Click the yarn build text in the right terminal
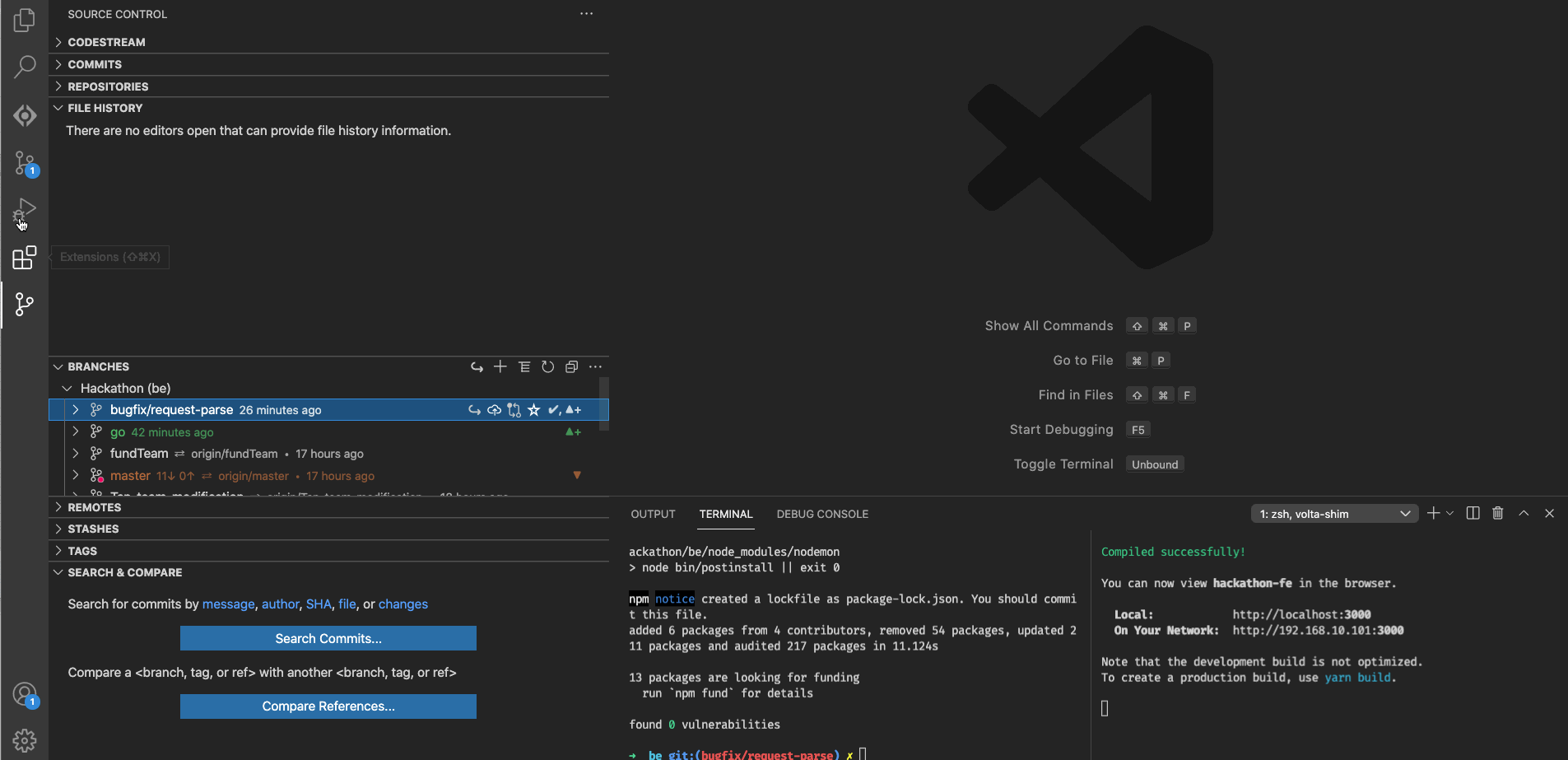This screenshot has width=1568, height=760. [1359, 678]
